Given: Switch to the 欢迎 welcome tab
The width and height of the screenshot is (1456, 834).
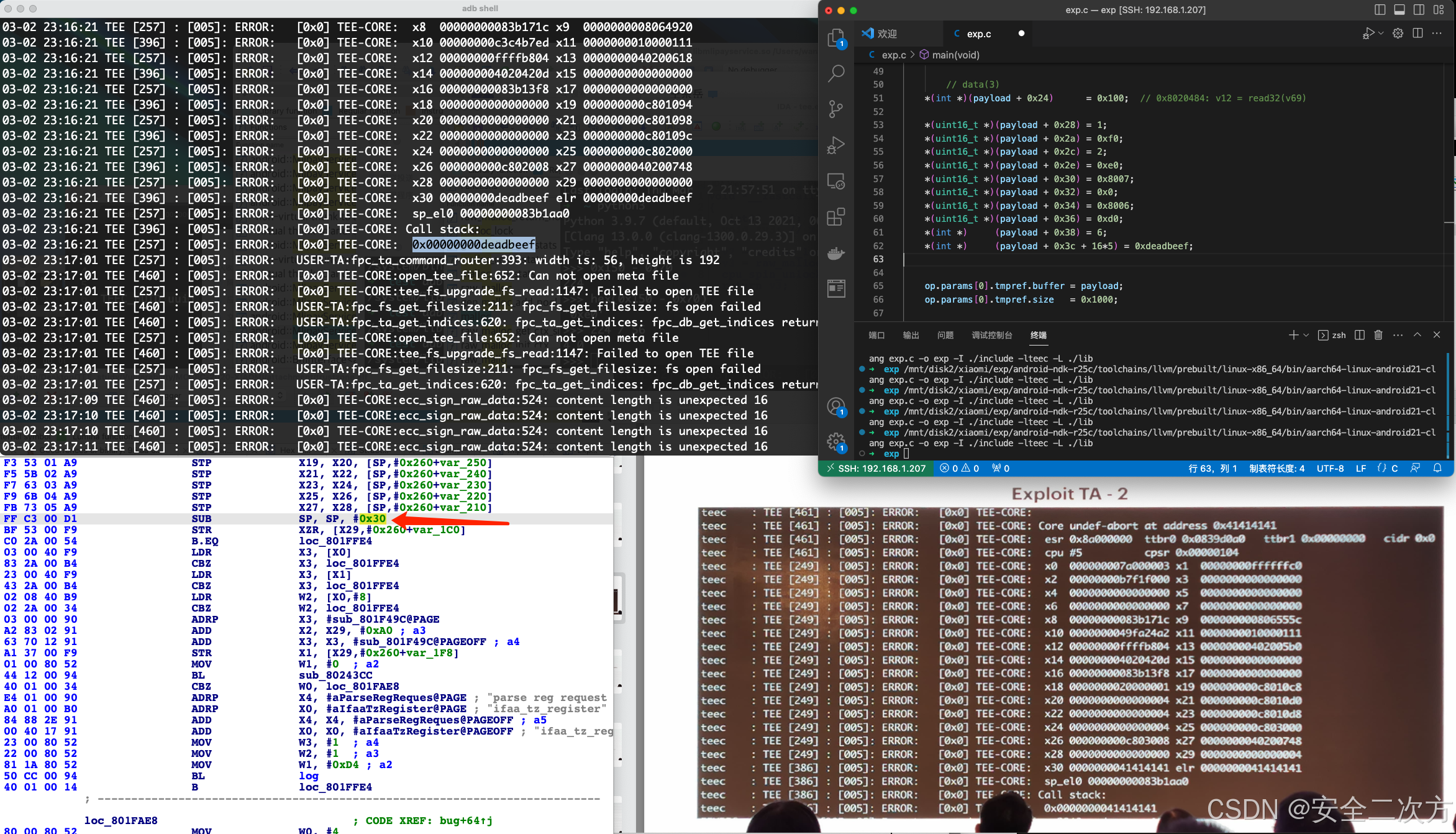Looking at the screenshot, I should point(887,34).
